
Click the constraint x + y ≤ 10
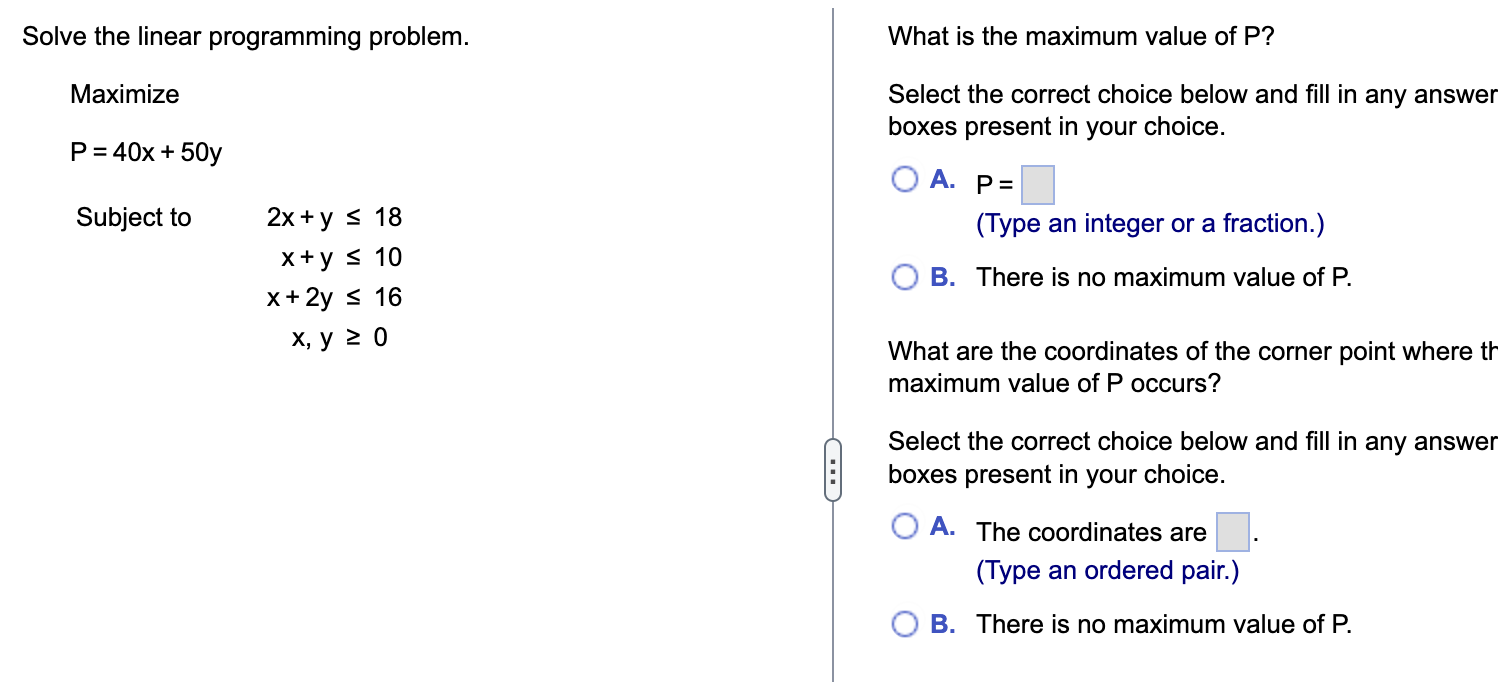coord(341,257)
